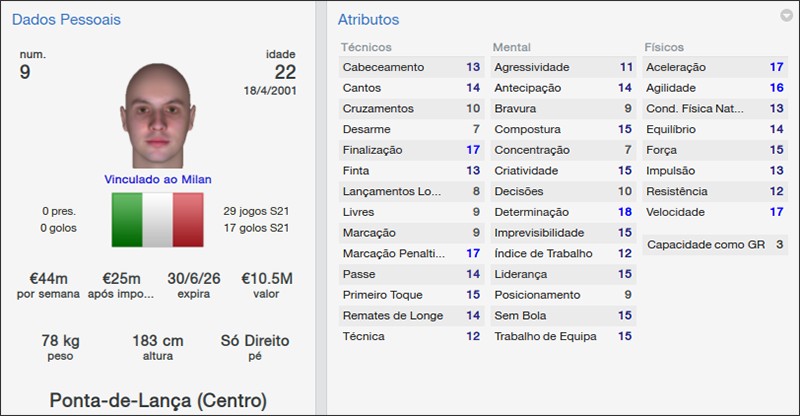Select the Finalização attribute row

(411, 150)
